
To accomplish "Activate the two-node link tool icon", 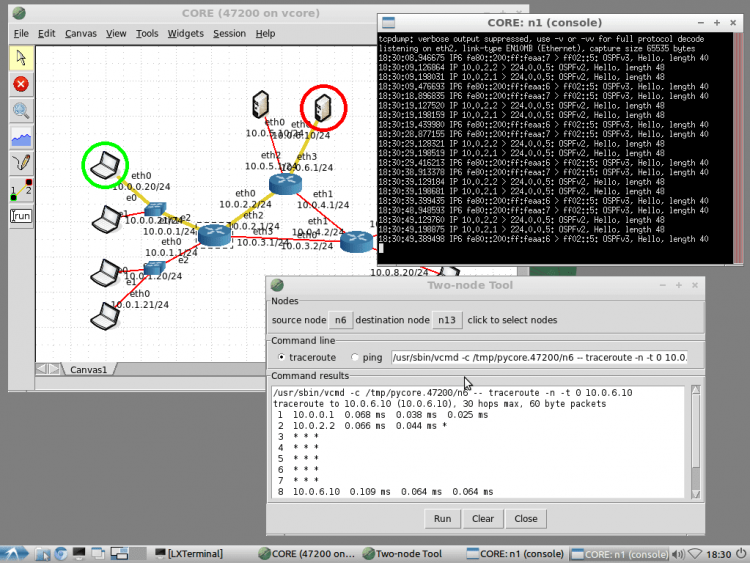I will (x=21, y=189).
